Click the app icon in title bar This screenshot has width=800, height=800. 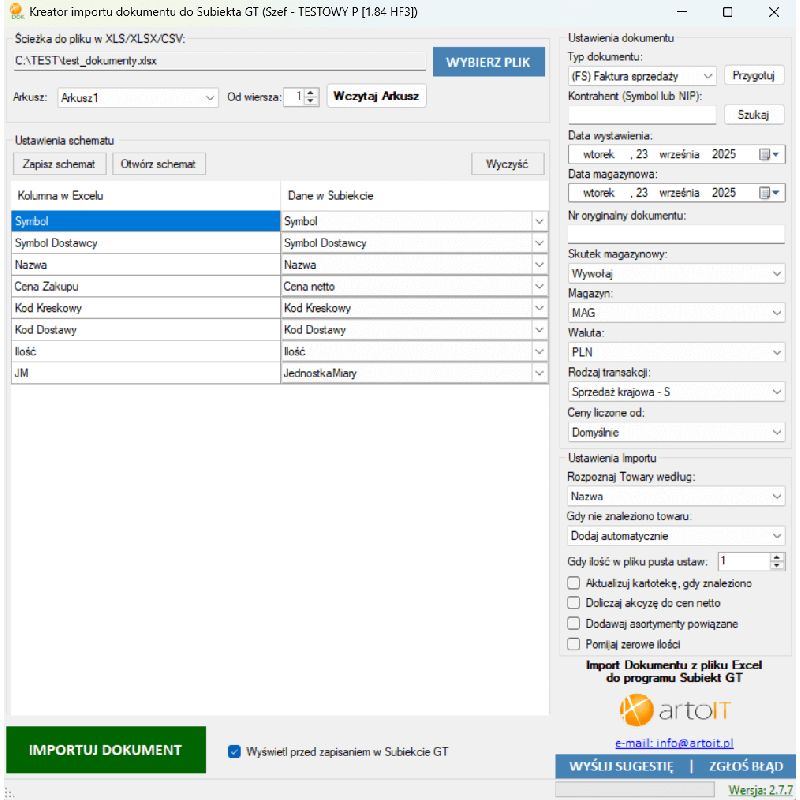point(16,13)
